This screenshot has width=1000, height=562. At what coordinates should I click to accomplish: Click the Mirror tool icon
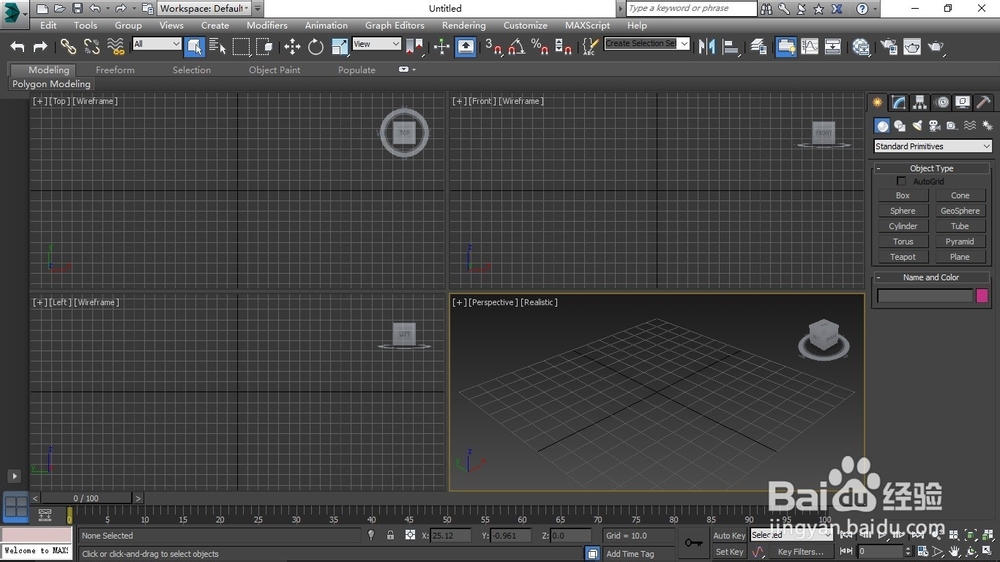707,46
